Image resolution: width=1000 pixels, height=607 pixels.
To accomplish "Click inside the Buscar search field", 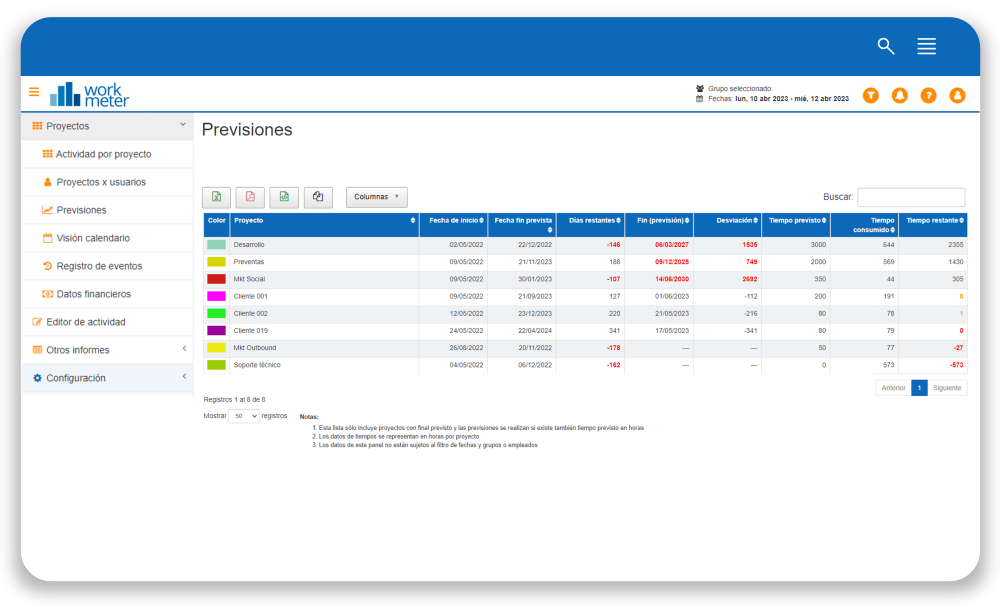I will pyautogui.click(x=911, y=196).
